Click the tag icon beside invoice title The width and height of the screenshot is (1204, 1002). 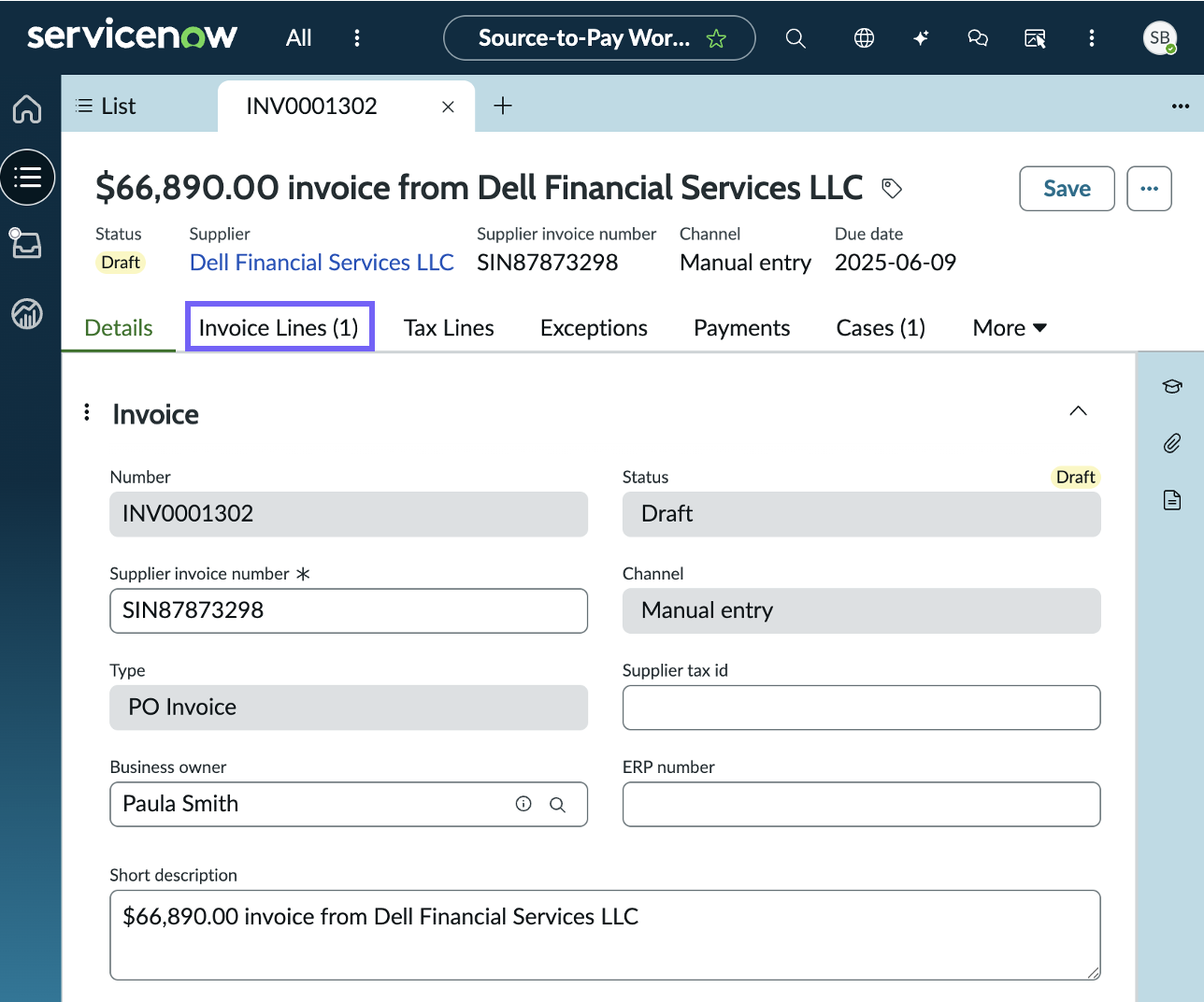[x=892, y=188]
